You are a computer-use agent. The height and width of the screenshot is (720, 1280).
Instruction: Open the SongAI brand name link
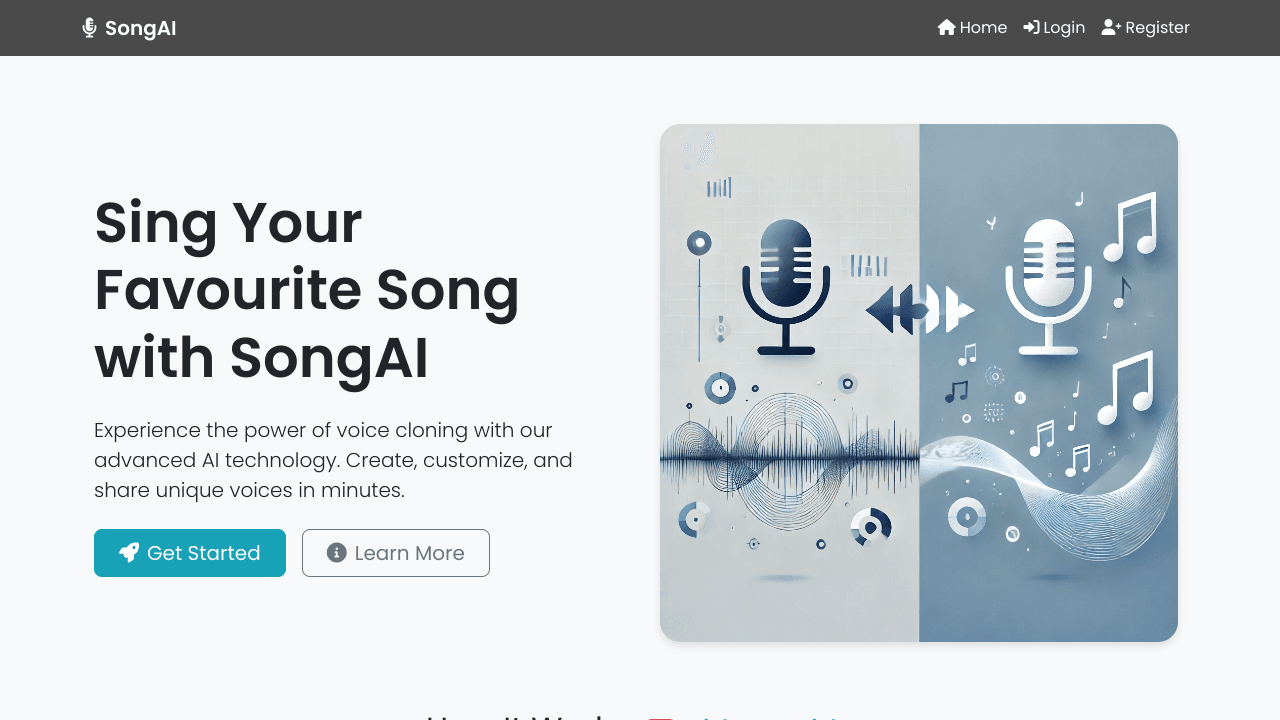coord(140,28)
